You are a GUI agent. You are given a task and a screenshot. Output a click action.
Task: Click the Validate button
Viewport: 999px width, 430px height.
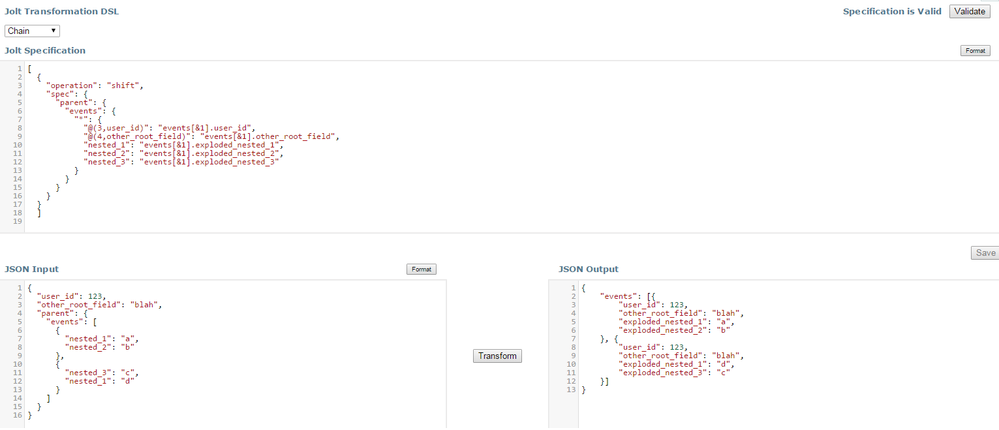pos(970,11)
